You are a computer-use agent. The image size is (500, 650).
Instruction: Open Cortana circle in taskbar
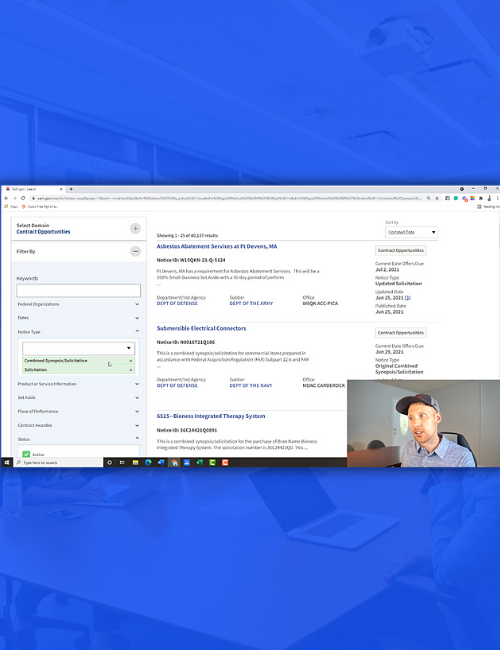[x=109, y=462]
